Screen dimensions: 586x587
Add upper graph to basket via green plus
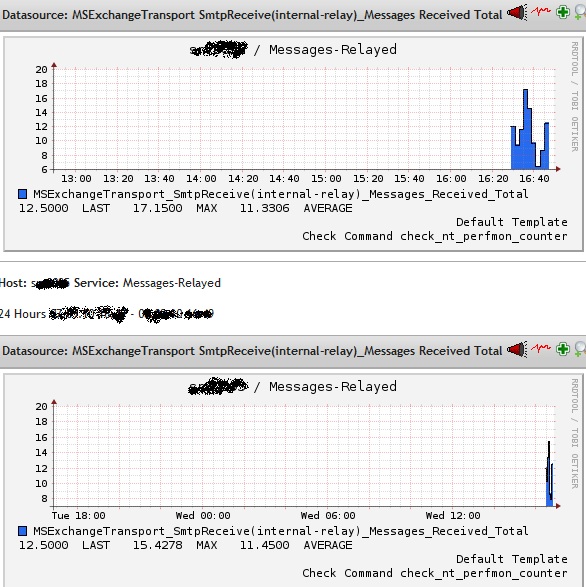[x=563, y=12]
